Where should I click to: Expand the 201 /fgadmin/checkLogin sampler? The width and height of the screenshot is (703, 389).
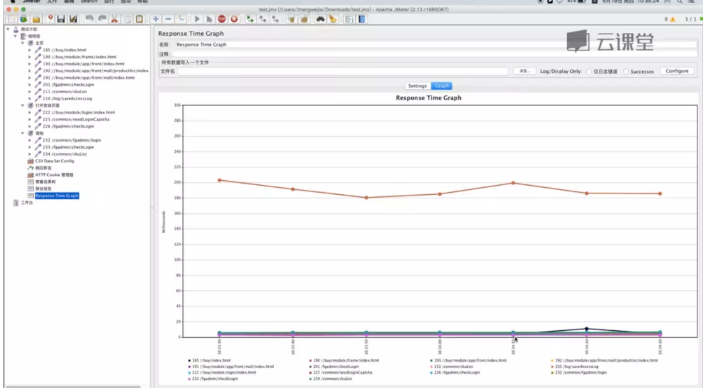(30, 84)
